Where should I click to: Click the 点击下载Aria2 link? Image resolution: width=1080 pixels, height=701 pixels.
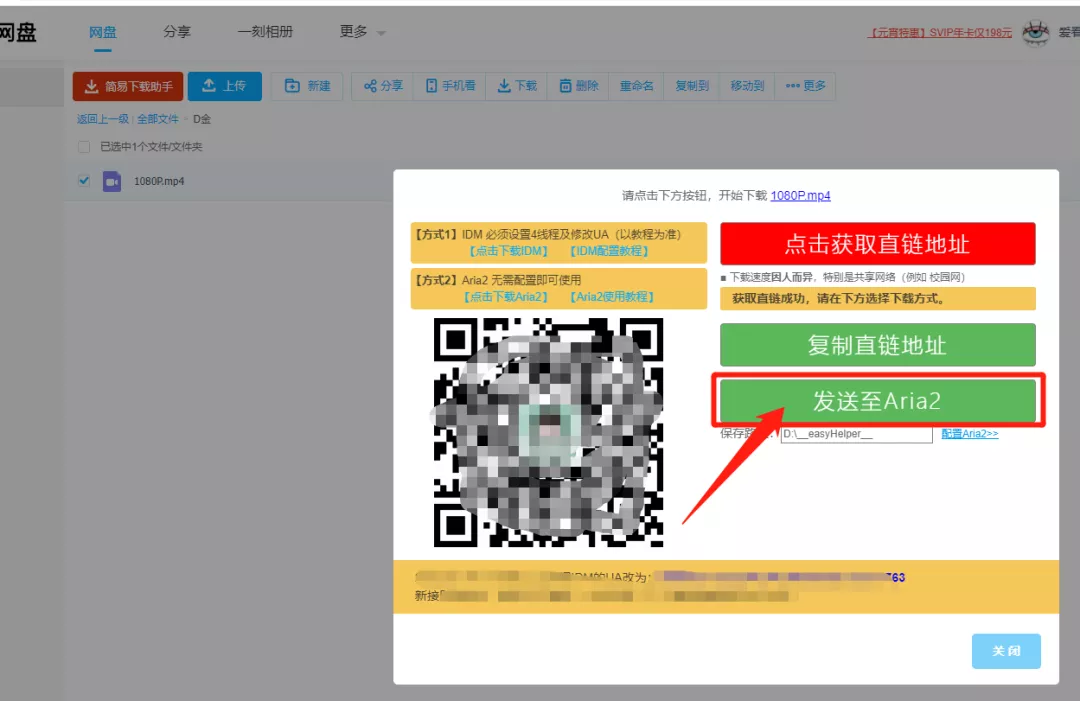tap(506, 297)
